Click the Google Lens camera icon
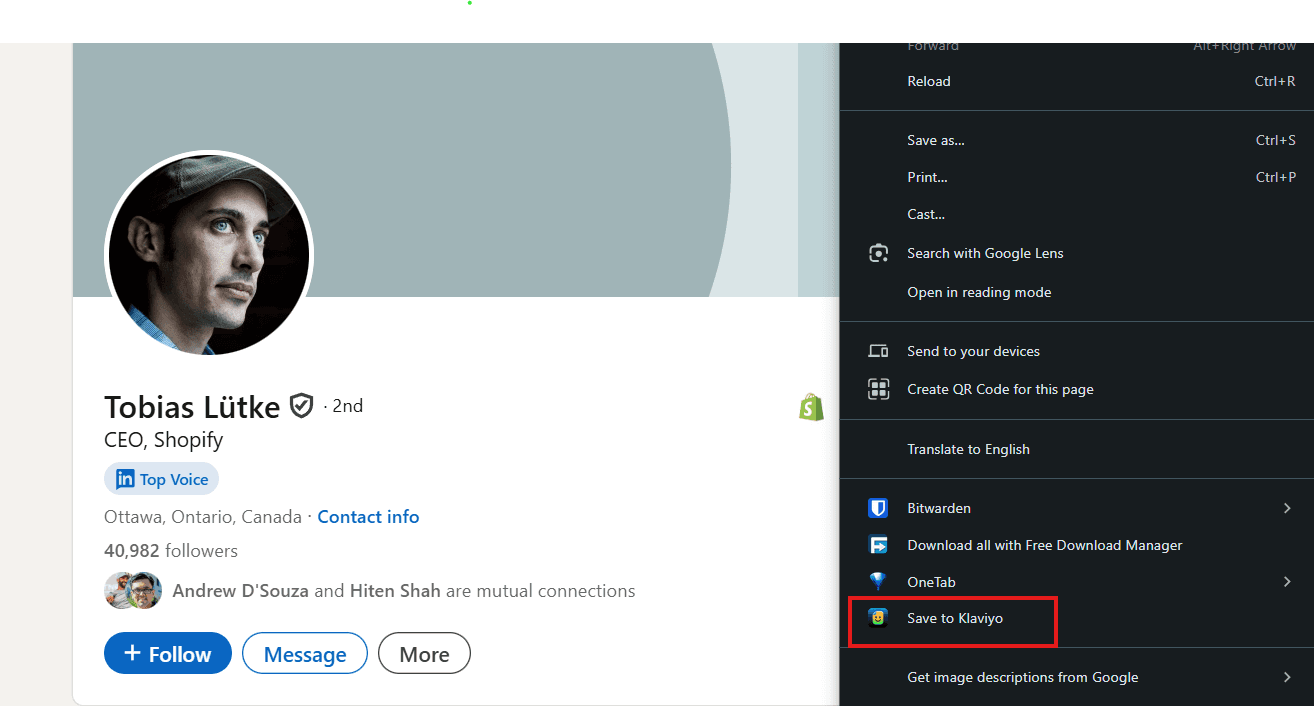 point(878,253)
